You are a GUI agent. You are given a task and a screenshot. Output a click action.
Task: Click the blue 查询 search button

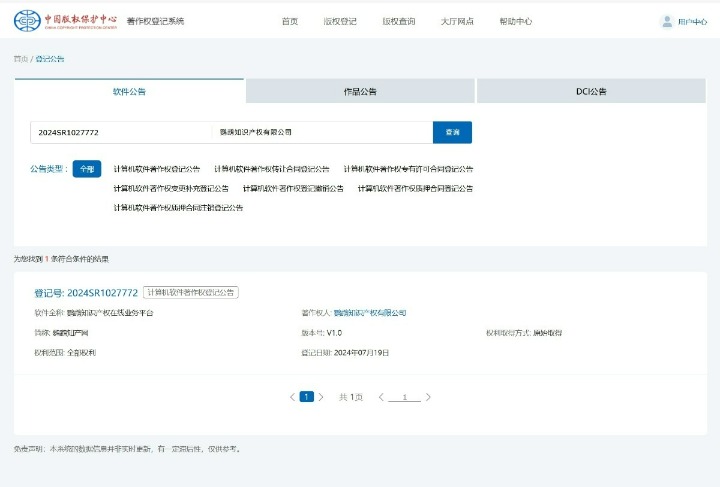(x=452, y=132)
